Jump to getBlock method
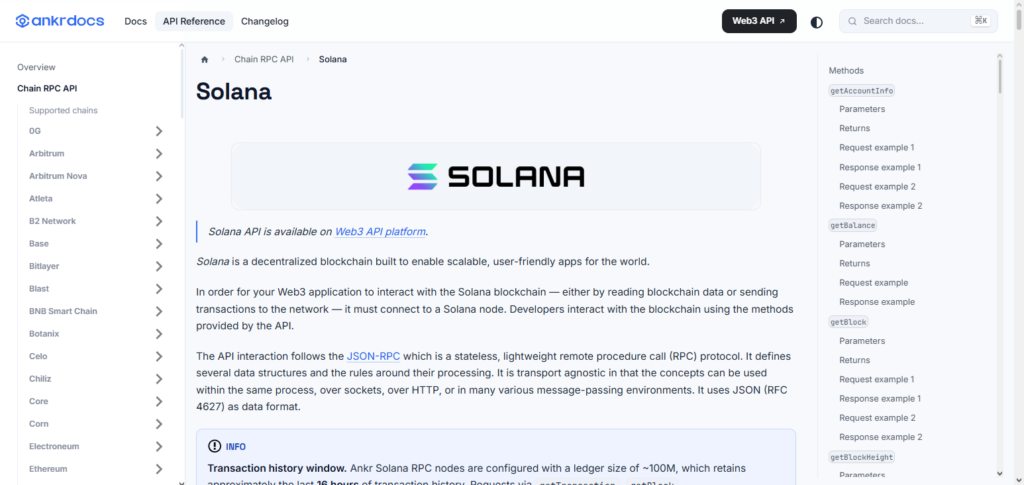This screenshot has height=485, width=1024. tap(848, 322)
